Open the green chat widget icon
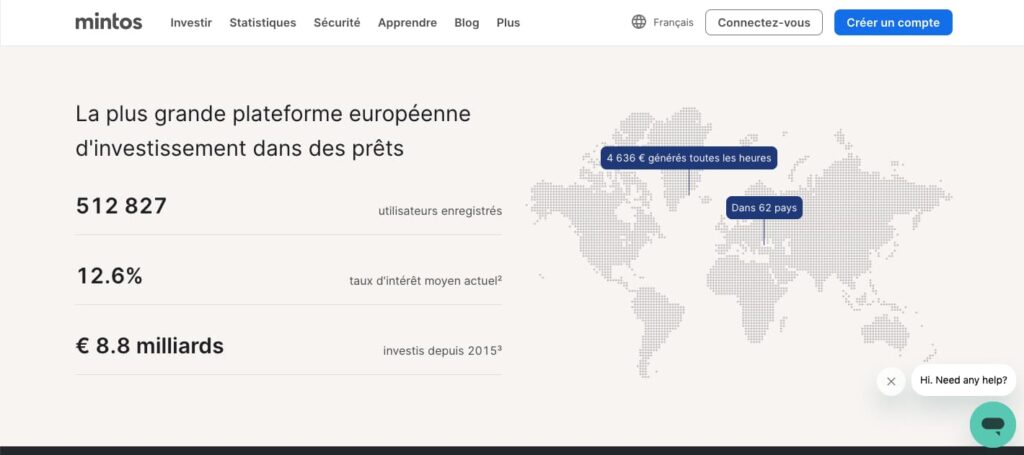 (993, 424)
